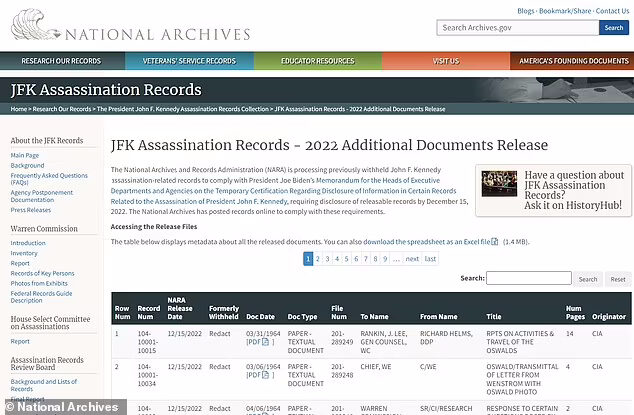Image resolution: width=634 pixels, height=415 pixels.
Task: Click the HistoryHub thumbnail image
Action: coord(499,184)
